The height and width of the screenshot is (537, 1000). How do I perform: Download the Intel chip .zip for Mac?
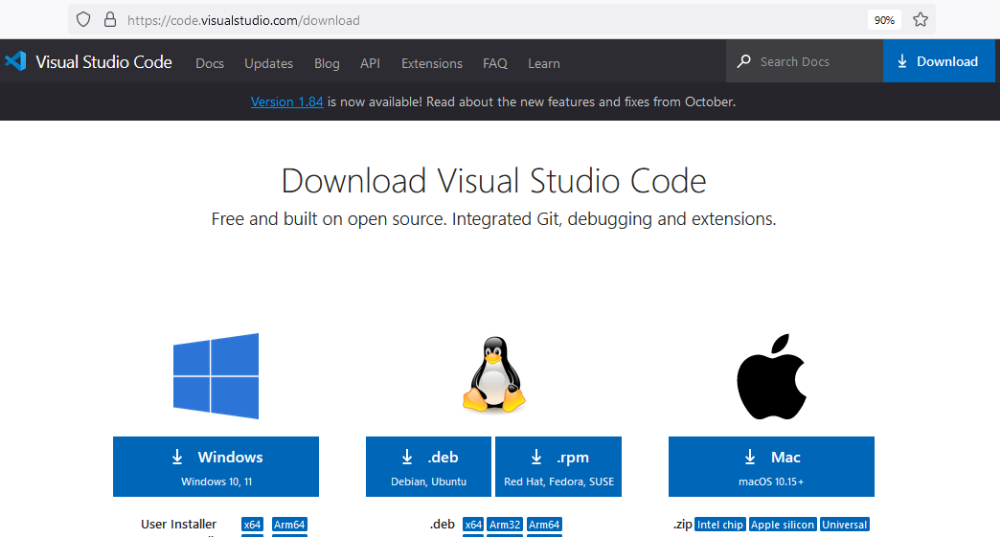(x=720, y=524)
